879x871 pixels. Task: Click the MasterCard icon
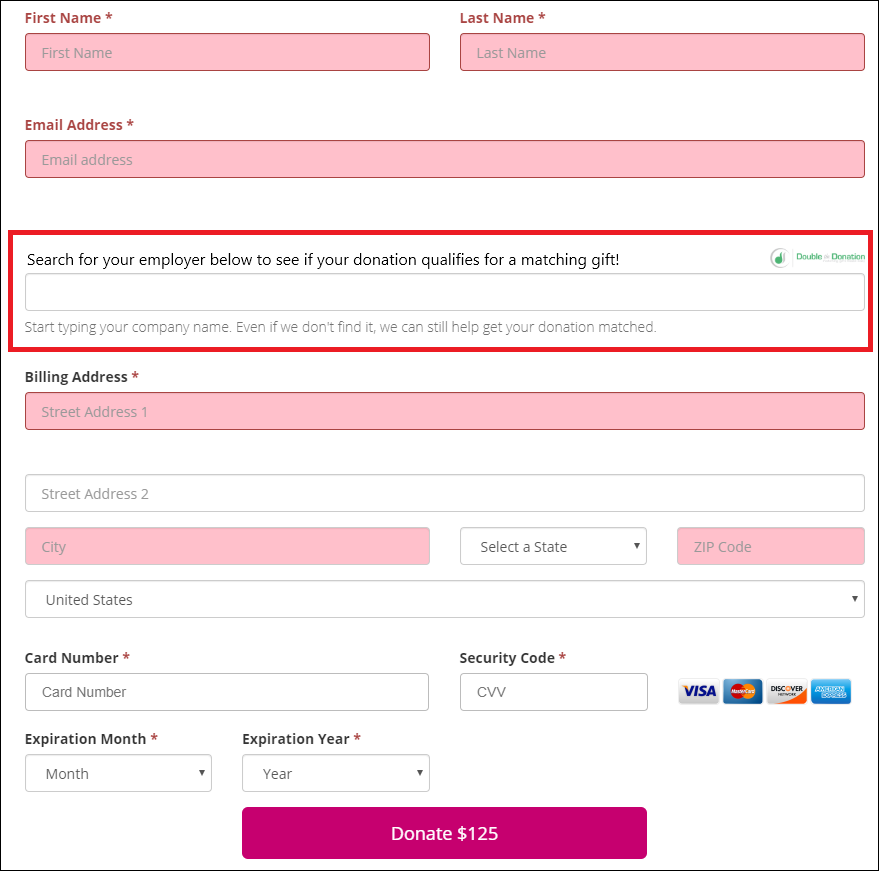point(743,691)
